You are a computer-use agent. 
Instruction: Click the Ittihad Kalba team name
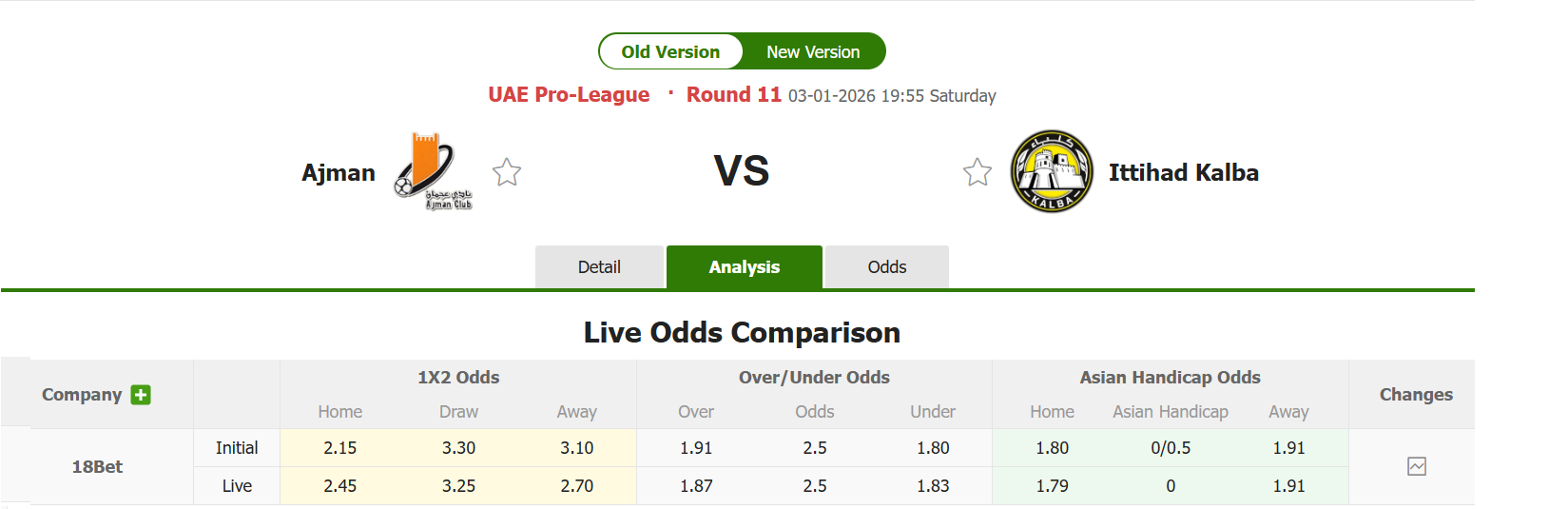(x=1183, y=173)
